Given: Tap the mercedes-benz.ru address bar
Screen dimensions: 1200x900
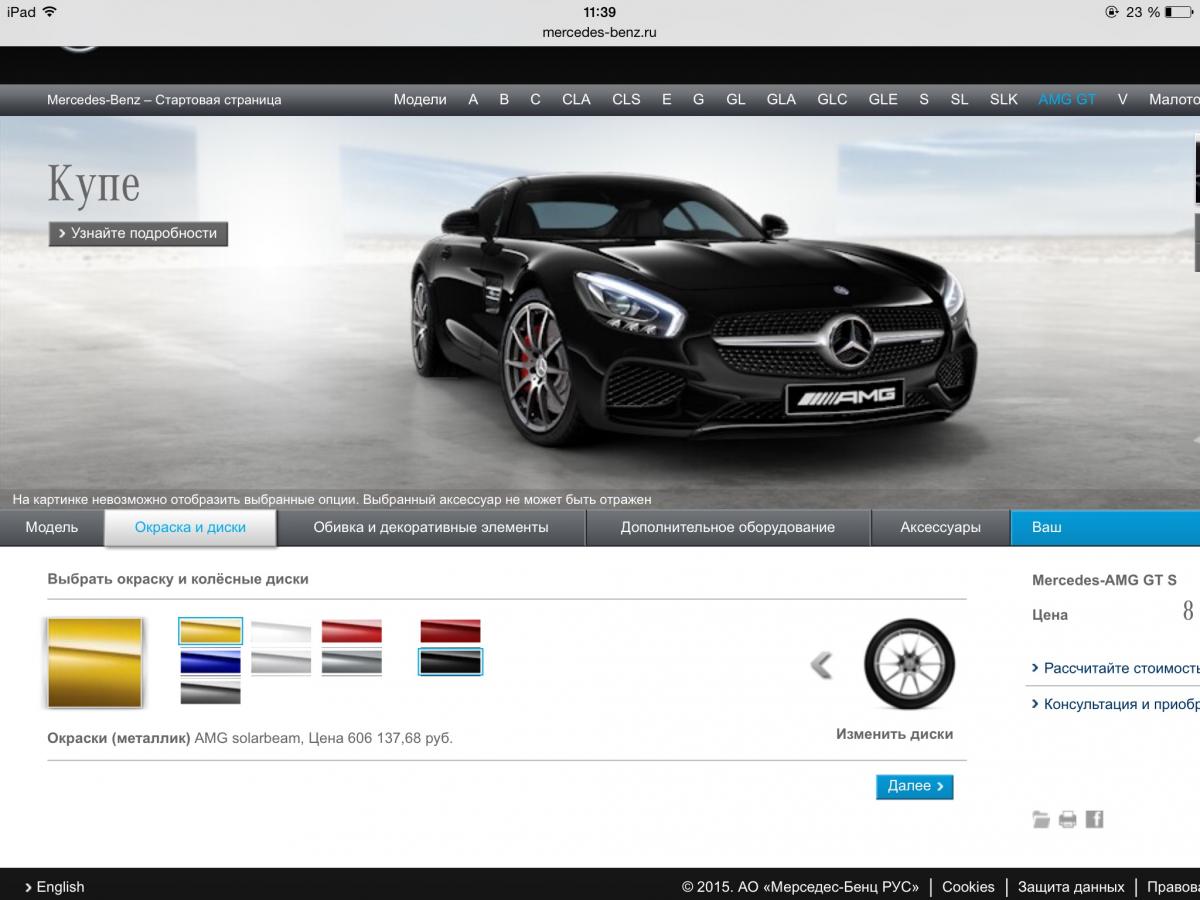Looking at the screenshot, I should tap(599, 31).
